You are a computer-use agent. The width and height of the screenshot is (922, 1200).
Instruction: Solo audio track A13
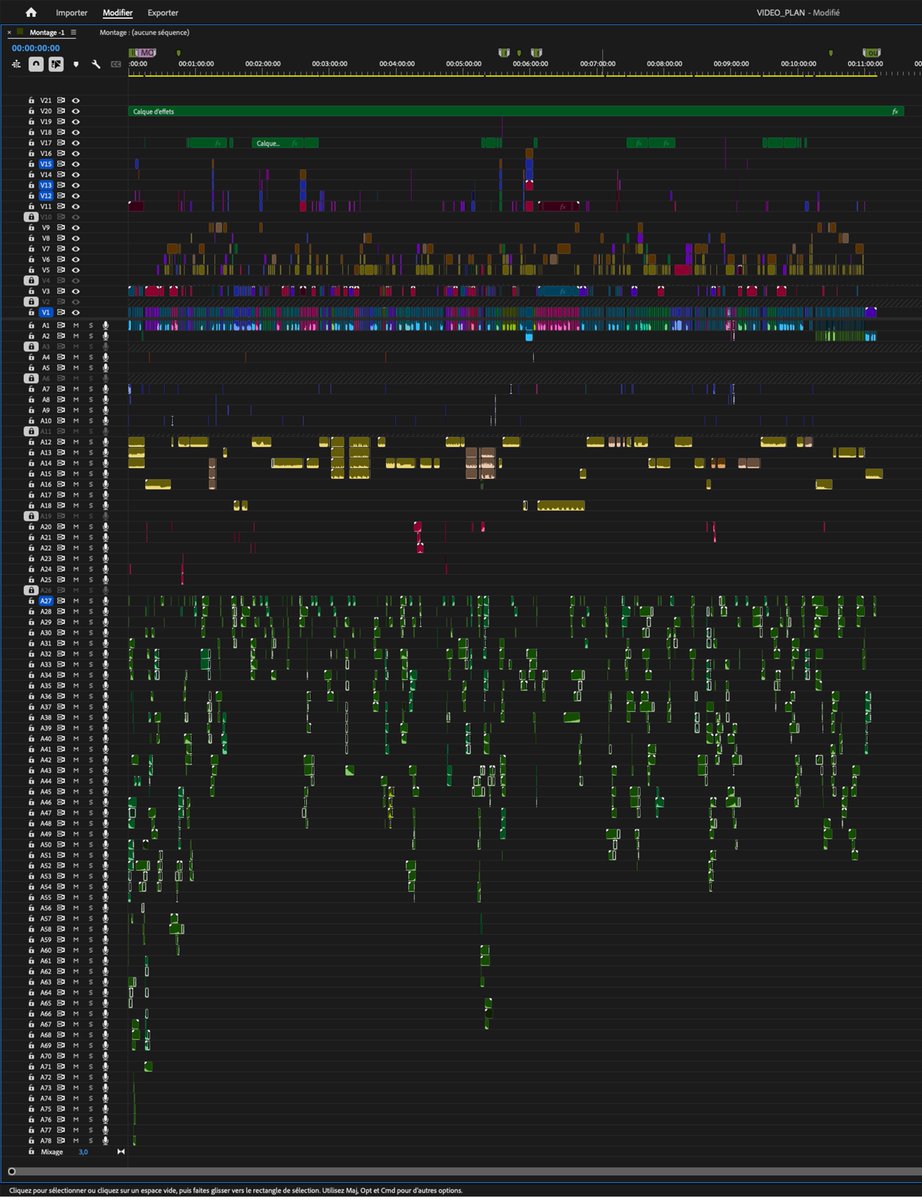coord(90,453)
